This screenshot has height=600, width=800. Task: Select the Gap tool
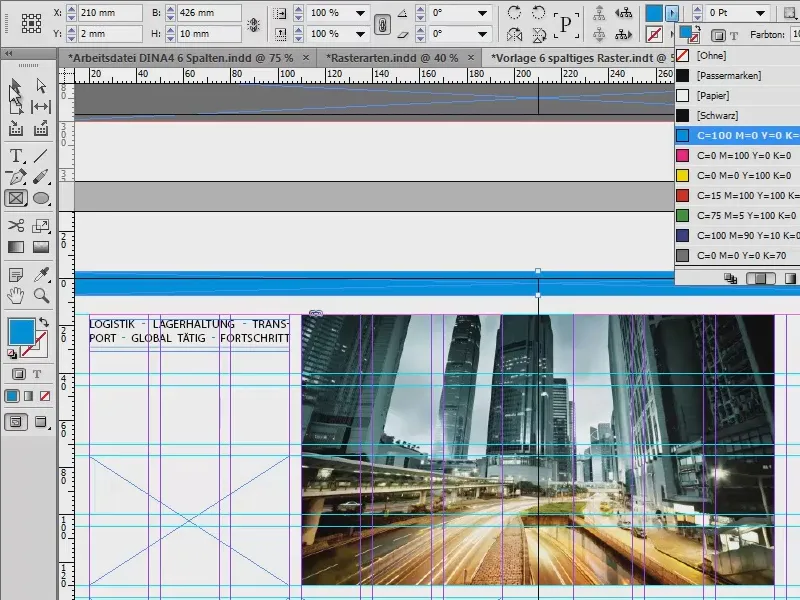(41, 107)
